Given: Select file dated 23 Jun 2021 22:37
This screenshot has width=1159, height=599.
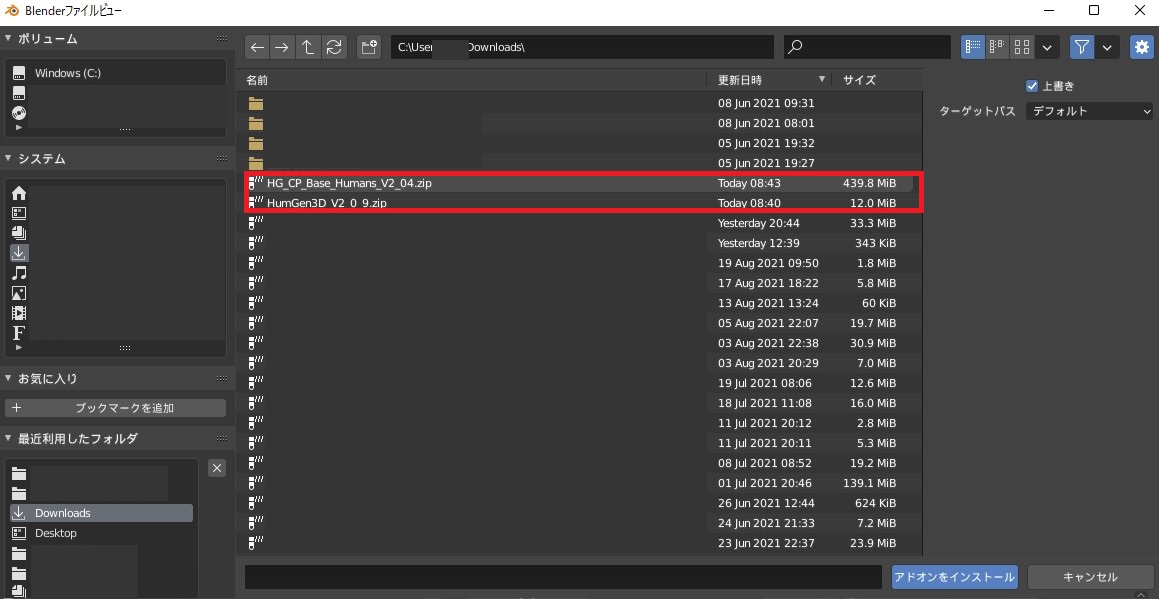Looking at the screenshot, I should pyautogui.click(x=580, y=544).
